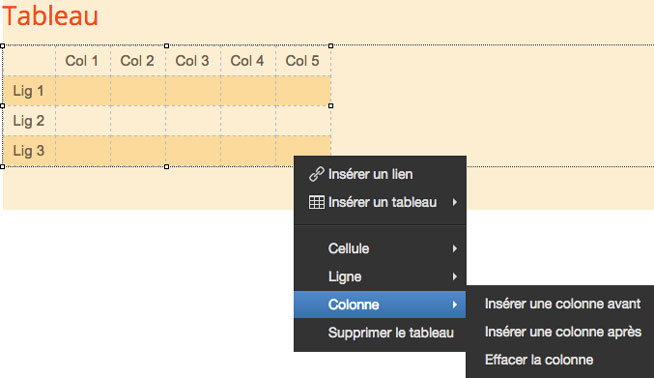Click the Tableau heading text
The width and height of the screenshot is (654, 378).
[50, 16]
